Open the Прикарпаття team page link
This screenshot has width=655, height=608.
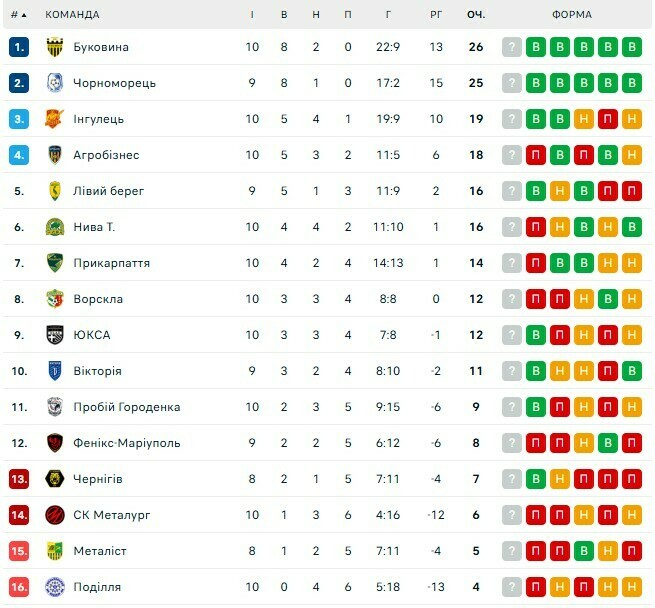[x=112, y=263]
